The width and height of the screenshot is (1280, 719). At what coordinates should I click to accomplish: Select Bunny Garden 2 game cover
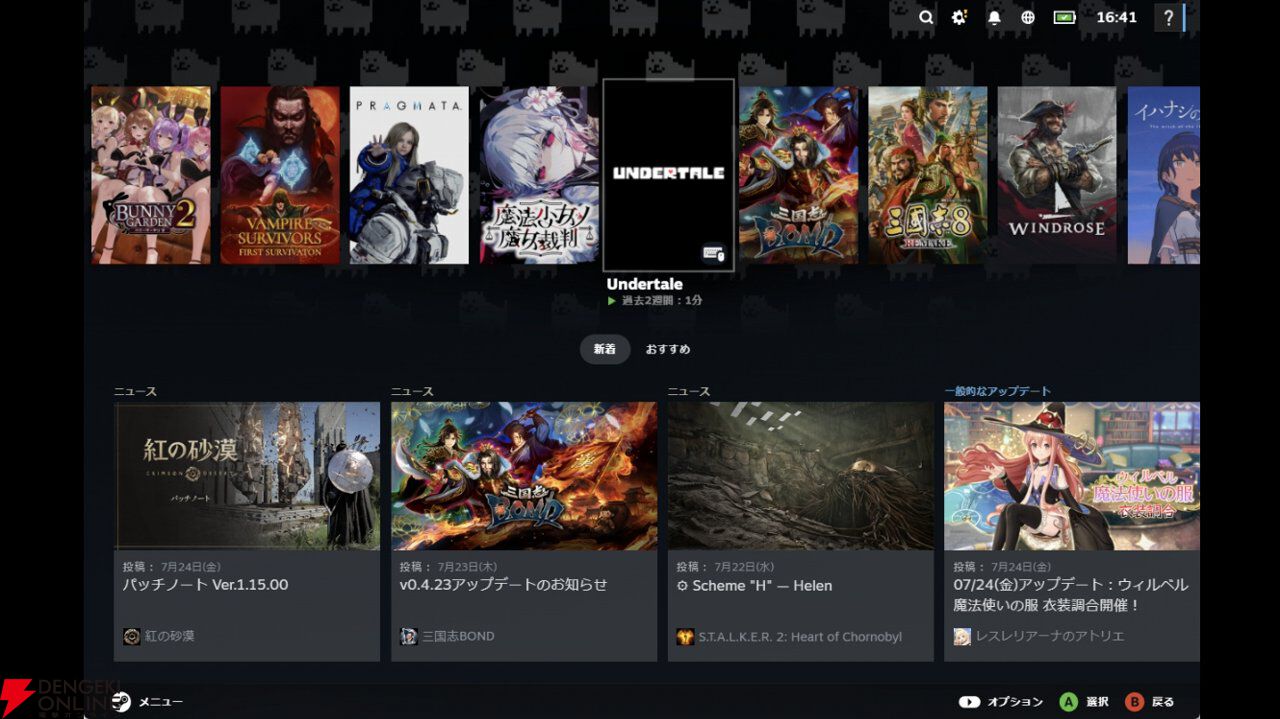click(151, 175)
